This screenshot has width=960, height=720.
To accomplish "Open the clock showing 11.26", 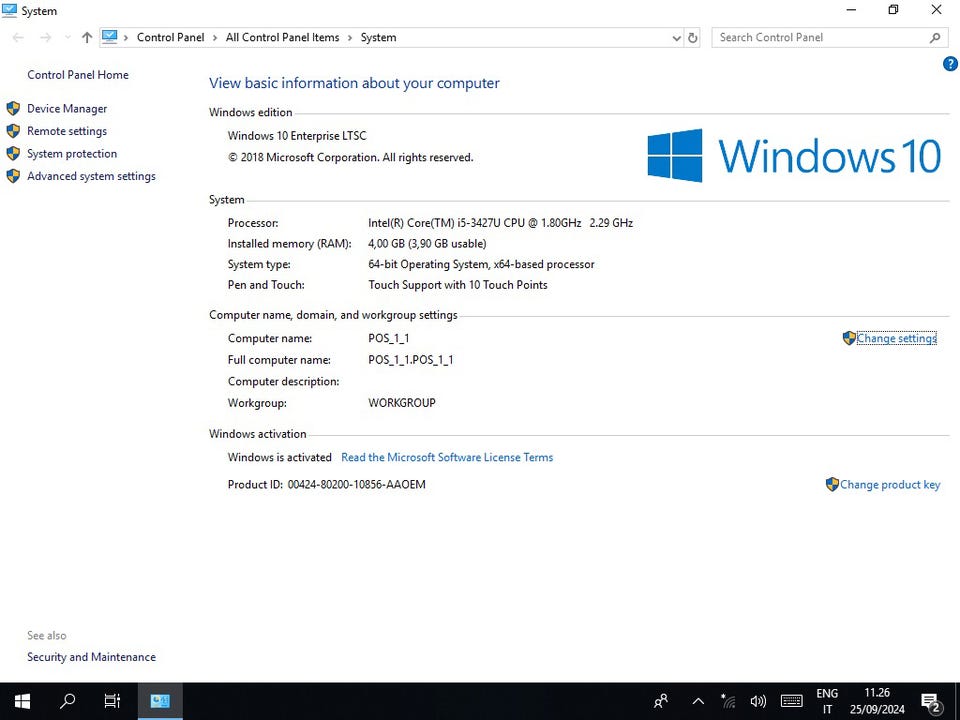I will tap(877, 701).
